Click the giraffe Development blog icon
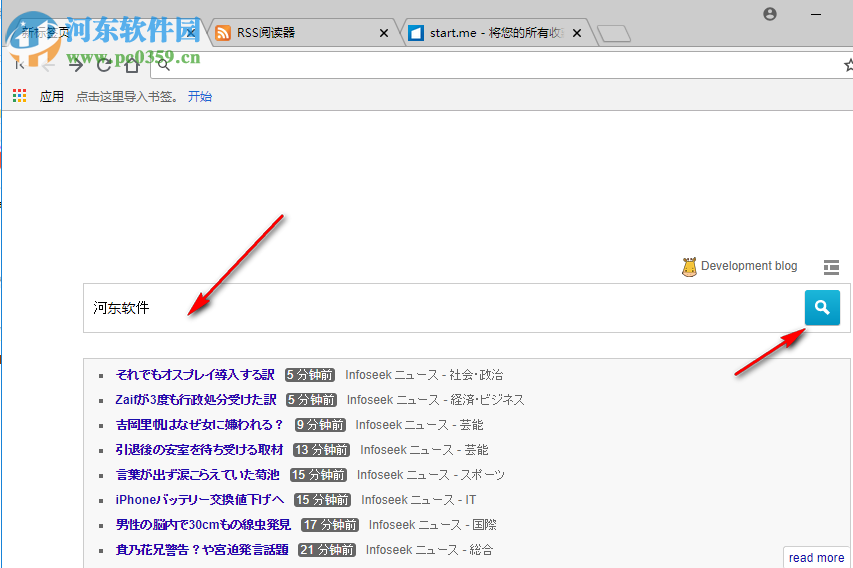The image size is (853, 568). 689,267
